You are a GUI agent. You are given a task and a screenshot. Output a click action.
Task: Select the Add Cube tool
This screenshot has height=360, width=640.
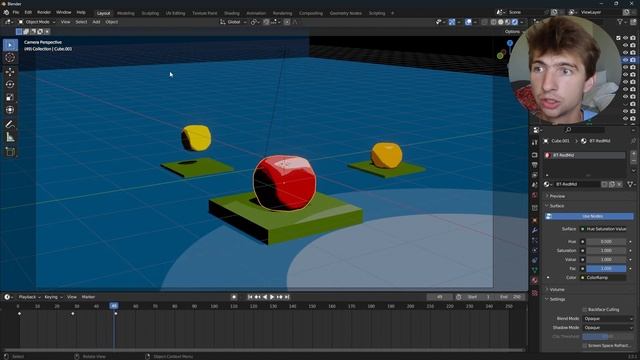click(10, 152)
